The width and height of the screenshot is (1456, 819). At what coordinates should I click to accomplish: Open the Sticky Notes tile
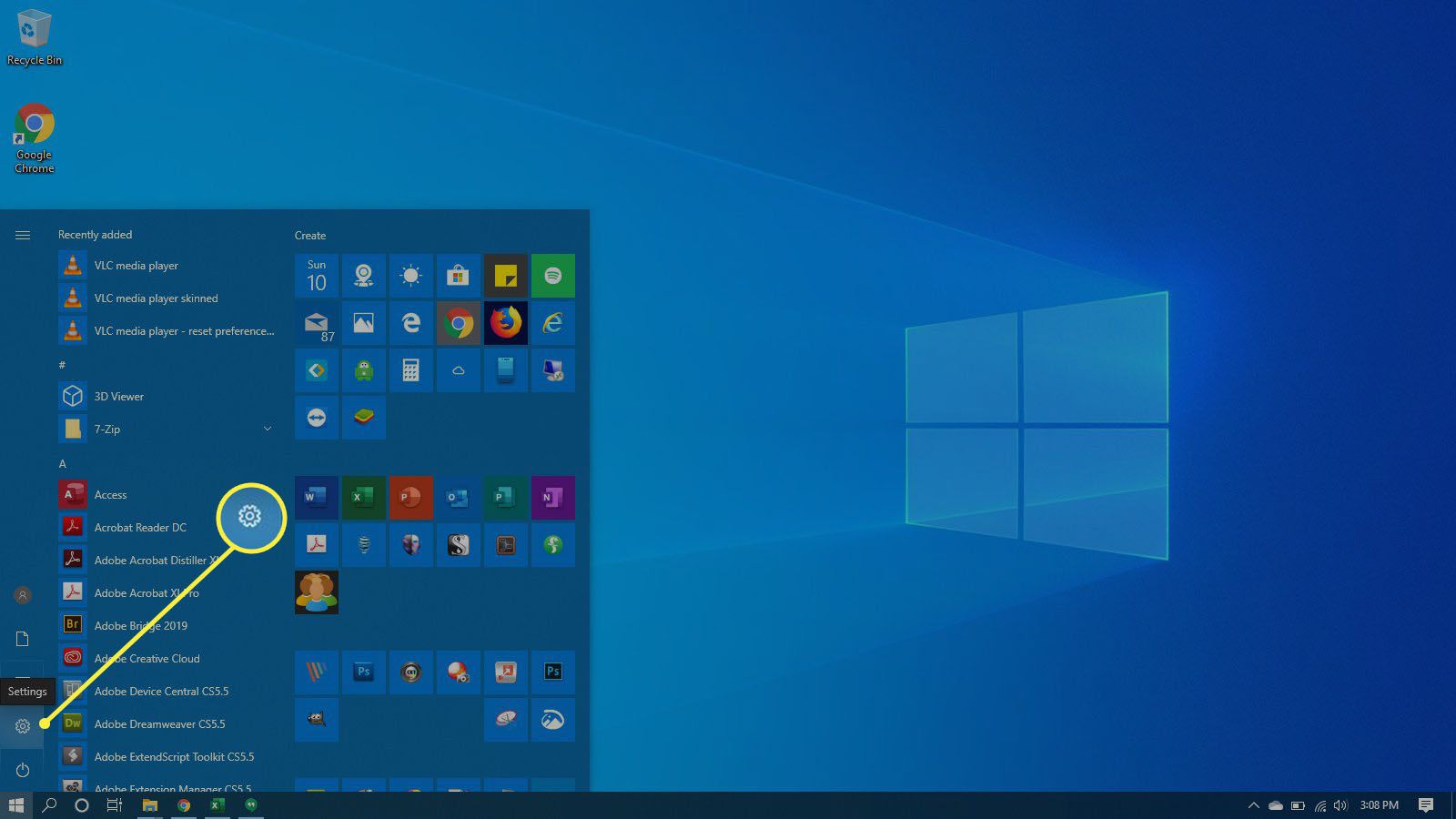pyautogui.click(x=506, y=276)
